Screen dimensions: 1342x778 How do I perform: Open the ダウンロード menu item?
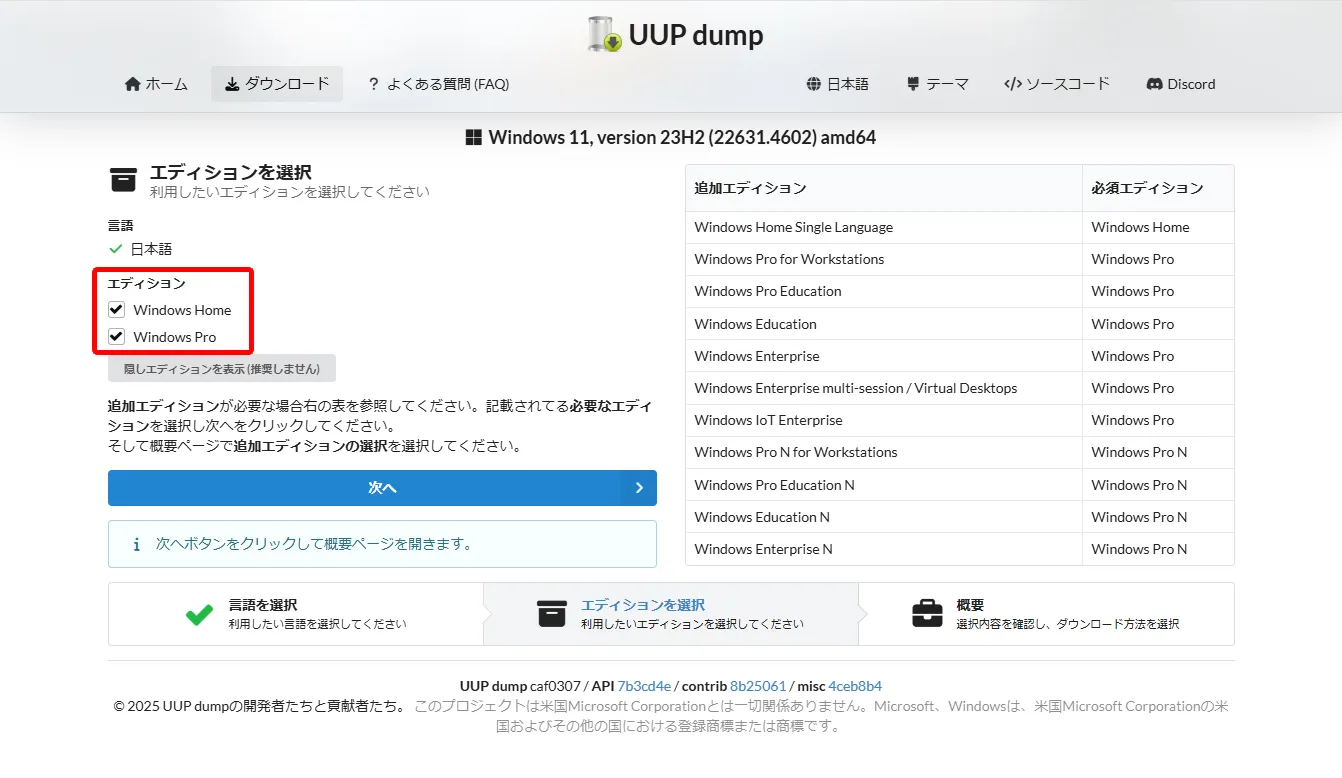[x=277, y=84]
